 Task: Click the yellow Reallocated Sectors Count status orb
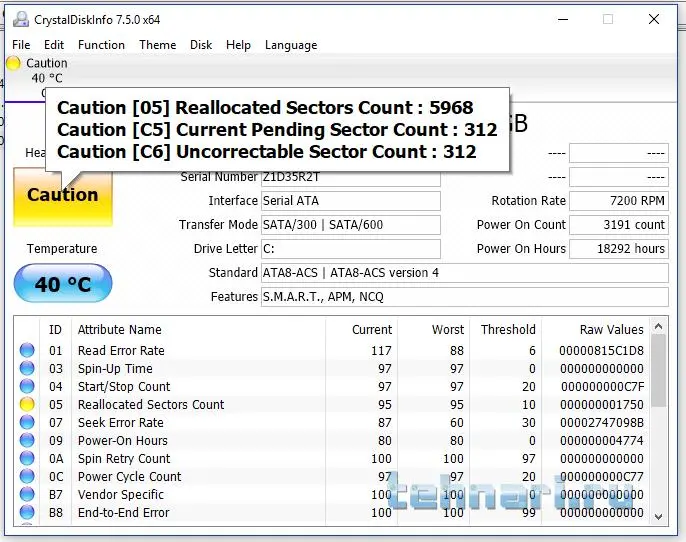pyautogui.click(x=27, y=405)
